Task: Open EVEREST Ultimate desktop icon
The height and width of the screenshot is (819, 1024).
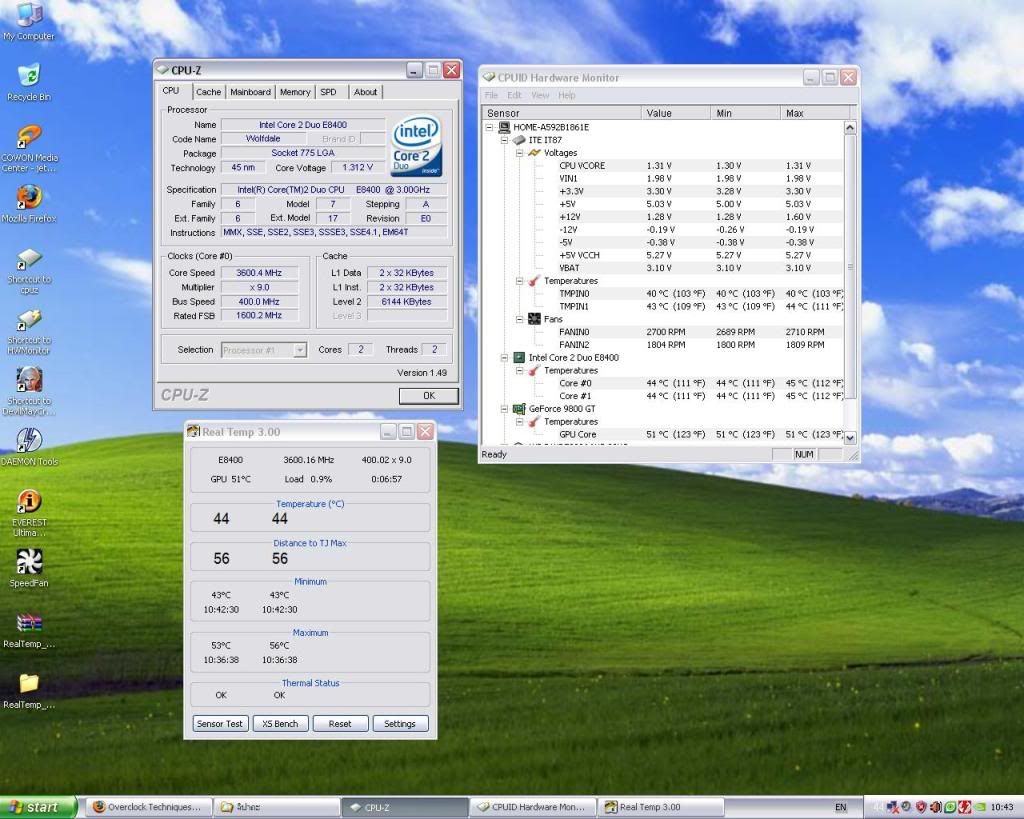Action: (29, 501)
